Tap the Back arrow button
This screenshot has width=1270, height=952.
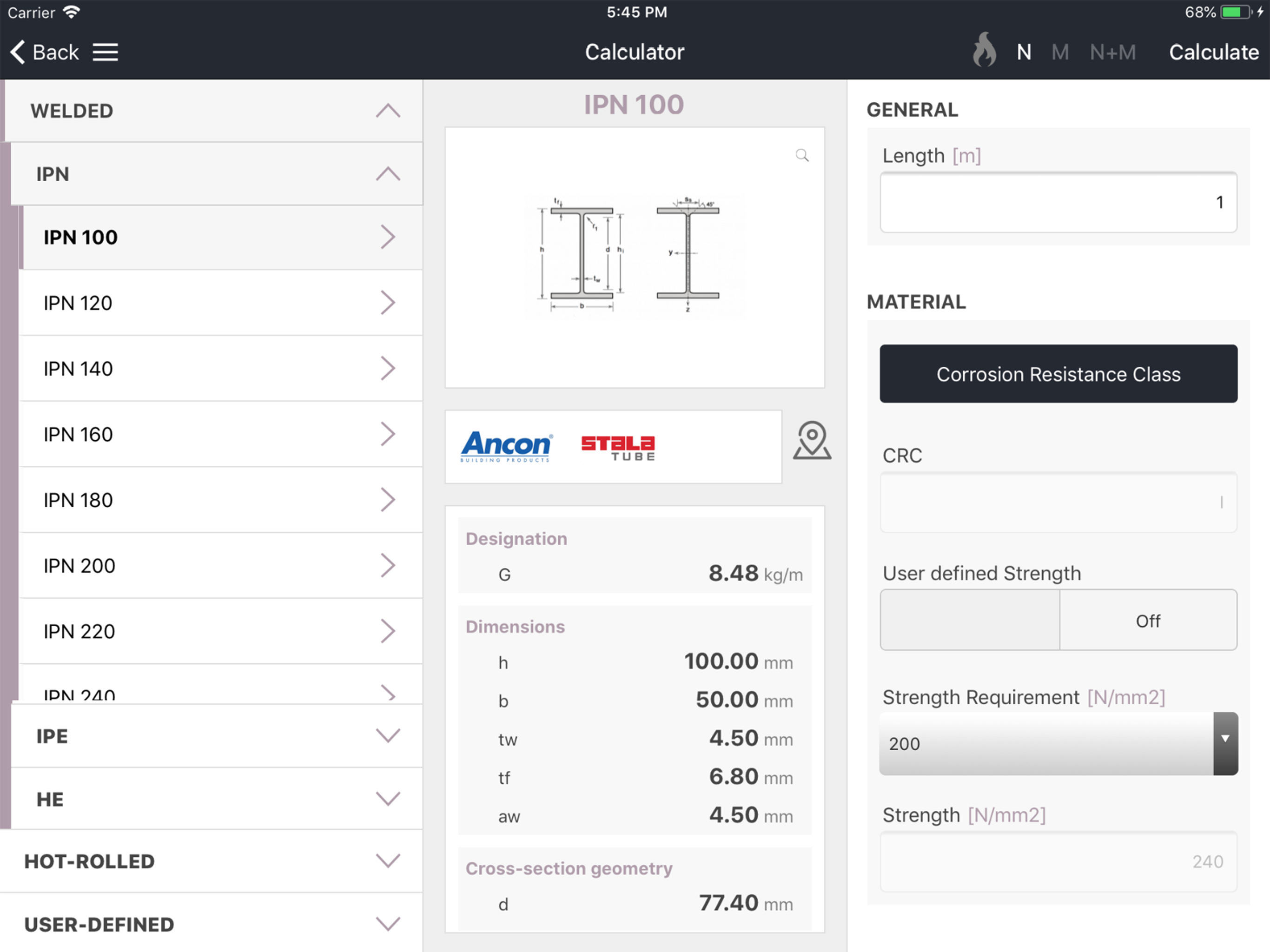click(x=44, y=52)
